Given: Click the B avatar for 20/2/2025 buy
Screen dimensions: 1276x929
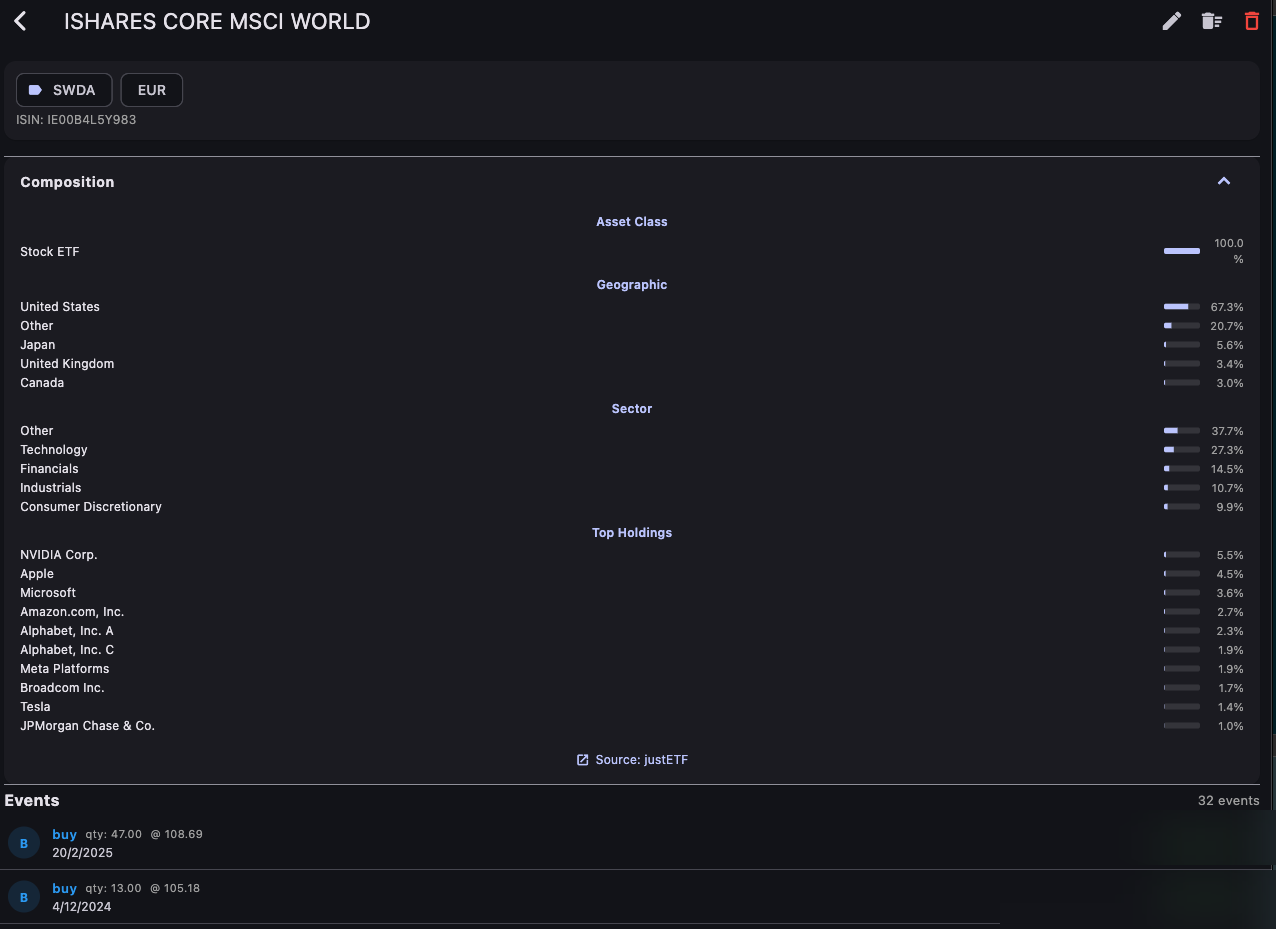Looking at the screenshot, I should coord(24,843).
